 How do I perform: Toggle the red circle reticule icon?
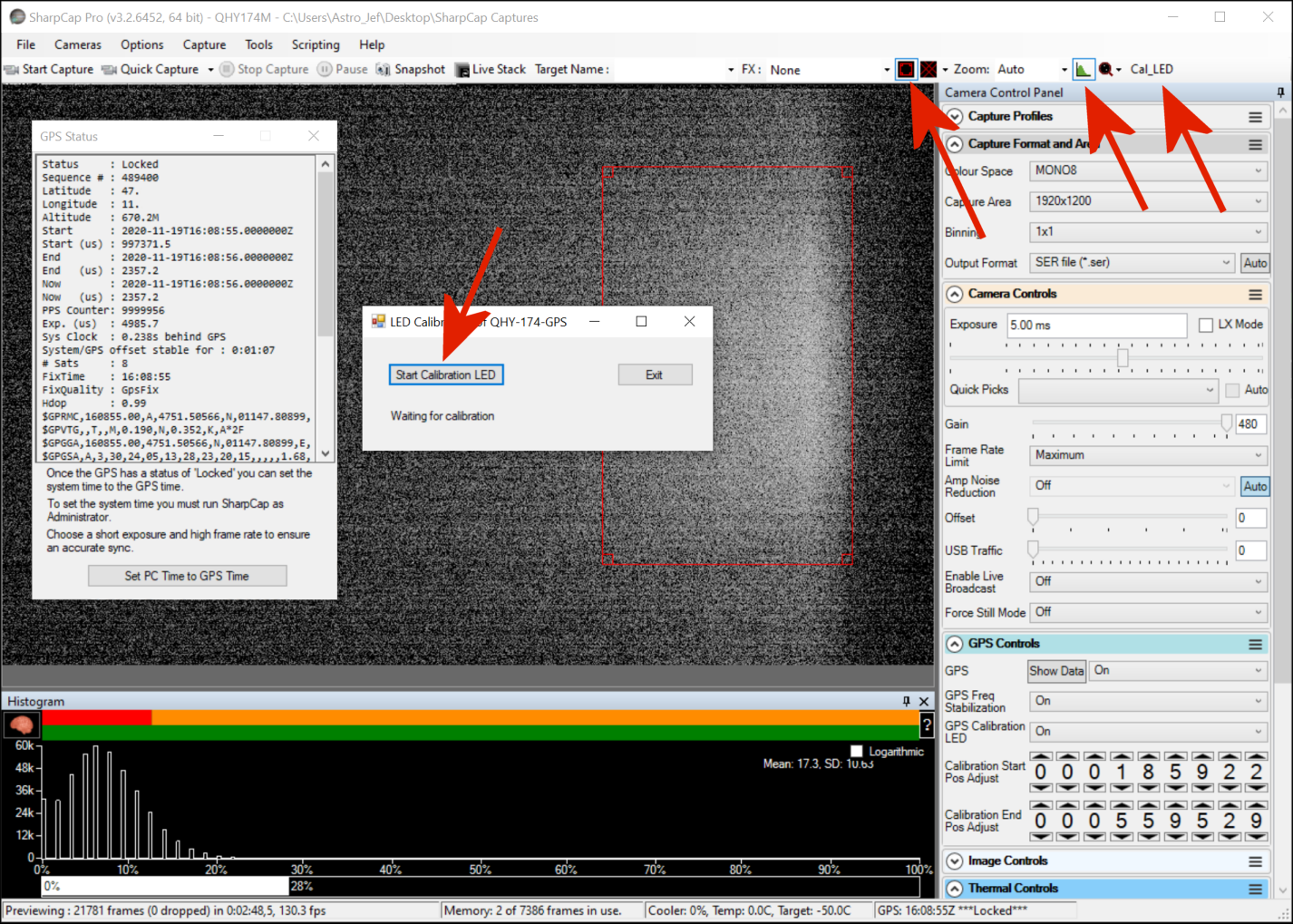[x=906, y=69]
